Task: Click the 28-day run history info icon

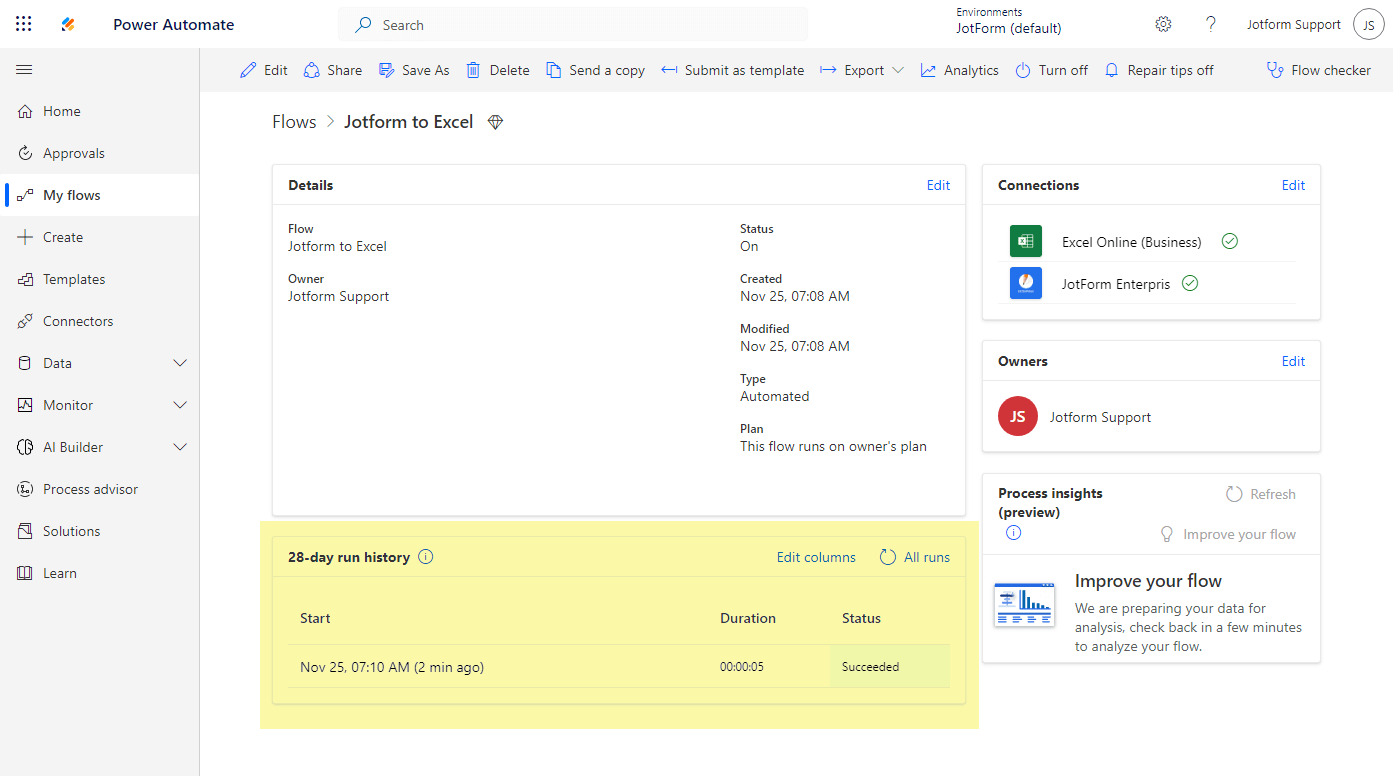Action: (x=426, y=557)
